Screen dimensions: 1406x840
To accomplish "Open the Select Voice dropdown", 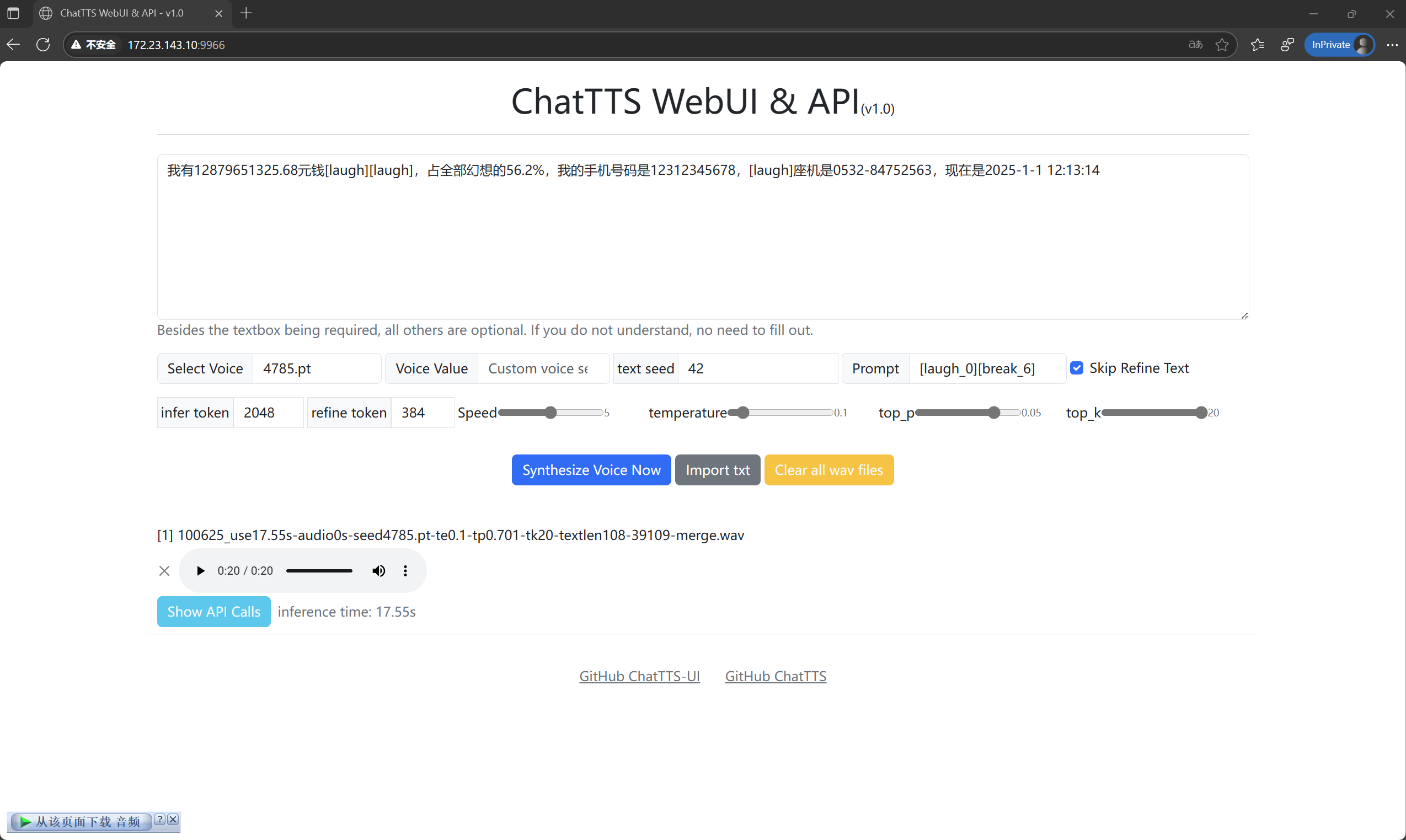I will (317, 368).
